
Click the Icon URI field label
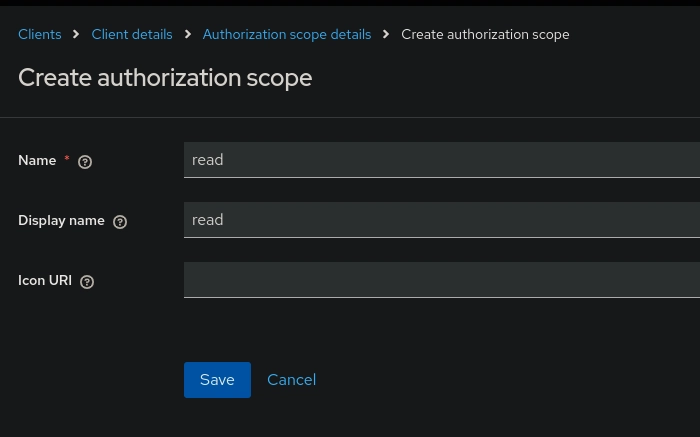click(x=45, y=280)
